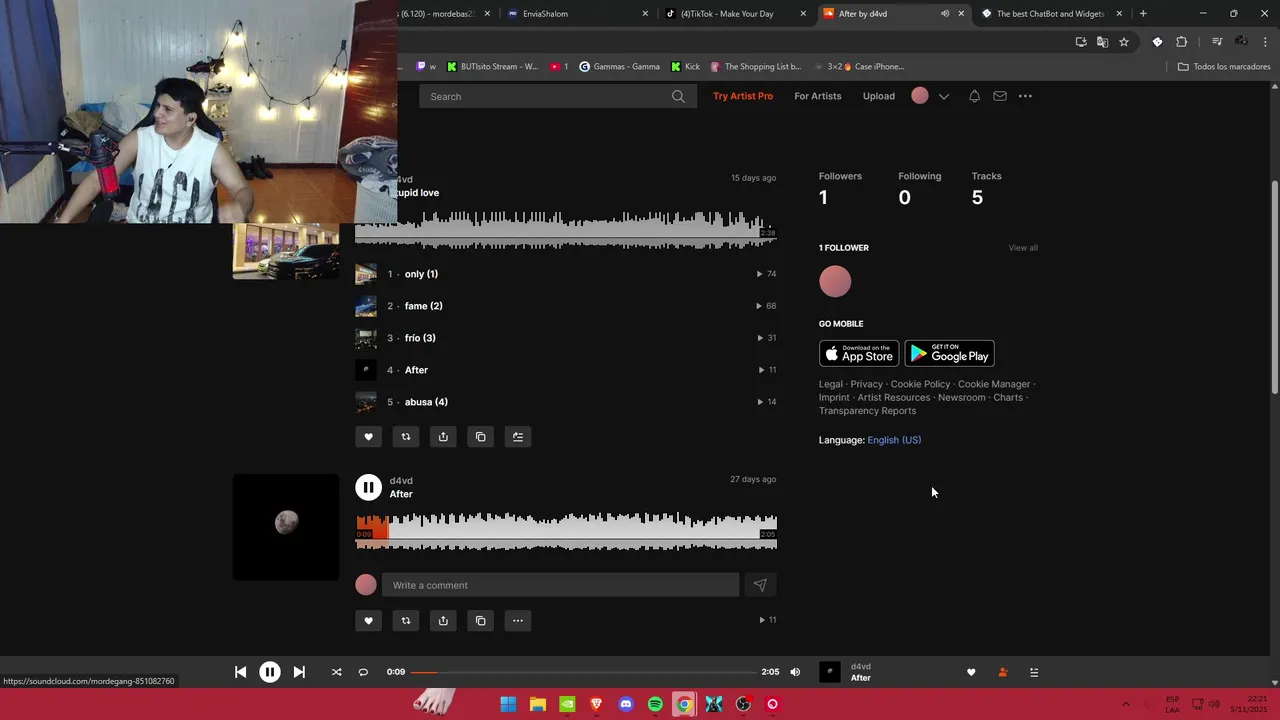Screen dimensions: 1280x720
Task: Open the After track moon artwork
Action: [286, 527]
